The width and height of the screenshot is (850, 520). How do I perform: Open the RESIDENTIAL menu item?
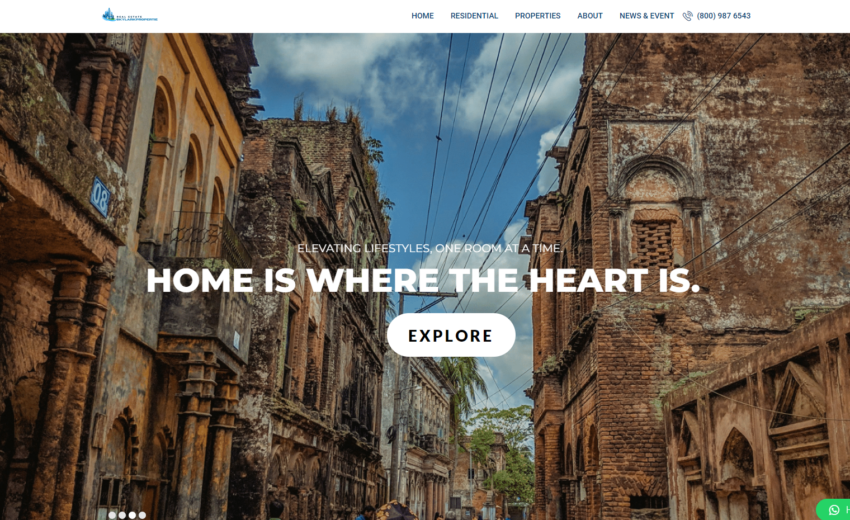(474, 16)
